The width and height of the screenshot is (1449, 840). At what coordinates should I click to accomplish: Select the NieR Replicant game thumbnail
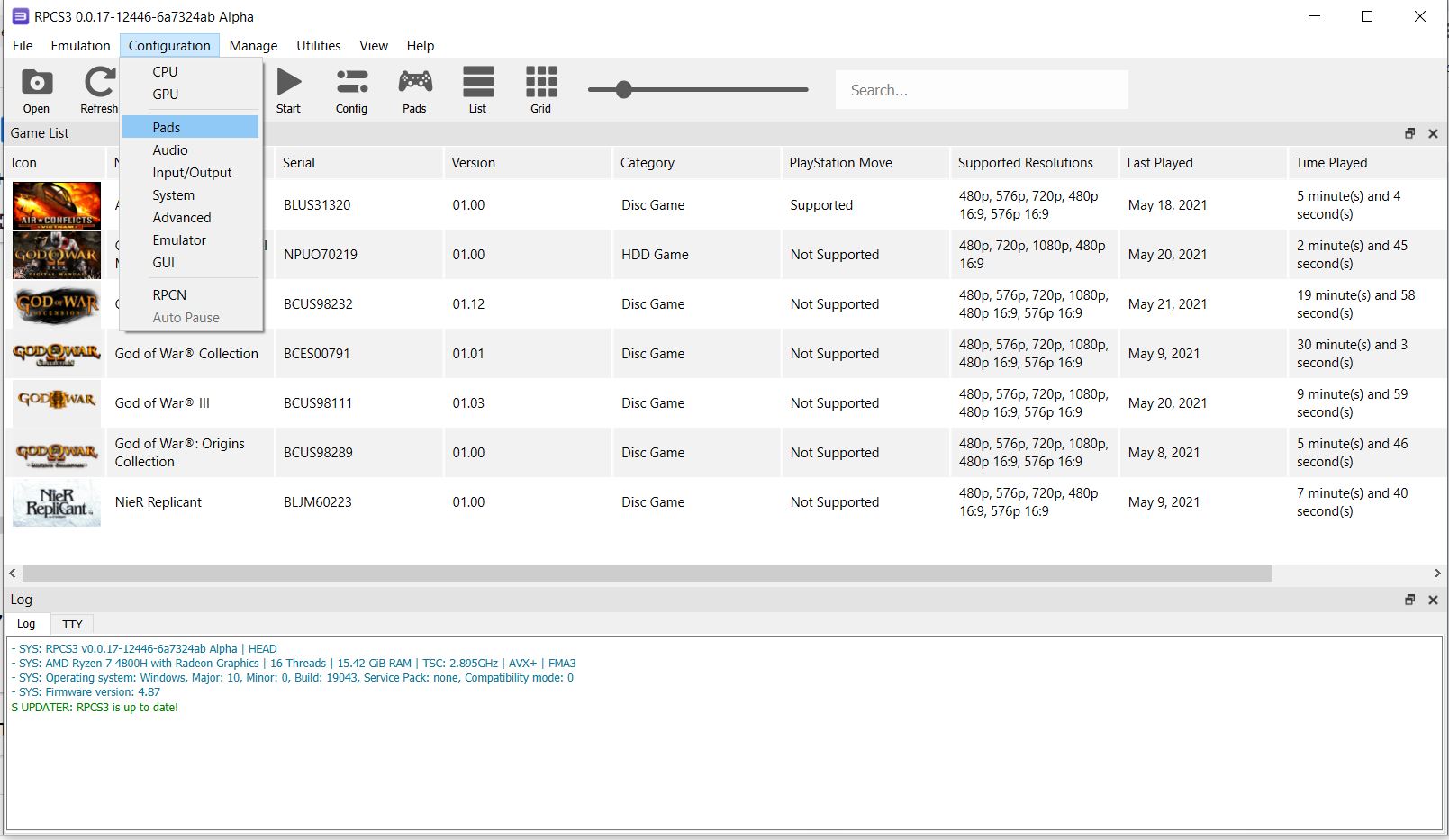click(57, 502)
